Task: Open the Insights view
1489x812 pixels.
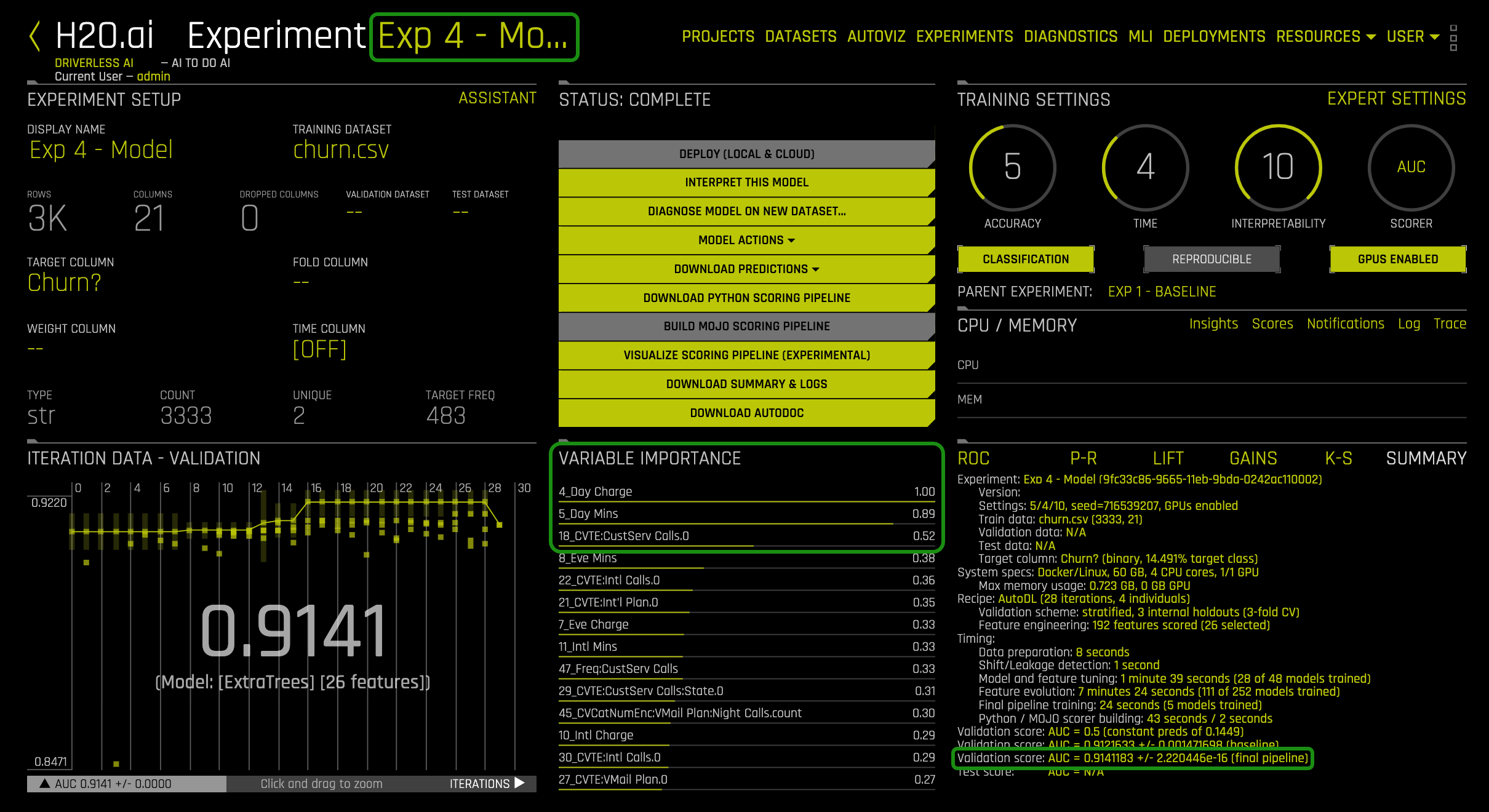Action: pyautogui.click(x=1213, y=324)
